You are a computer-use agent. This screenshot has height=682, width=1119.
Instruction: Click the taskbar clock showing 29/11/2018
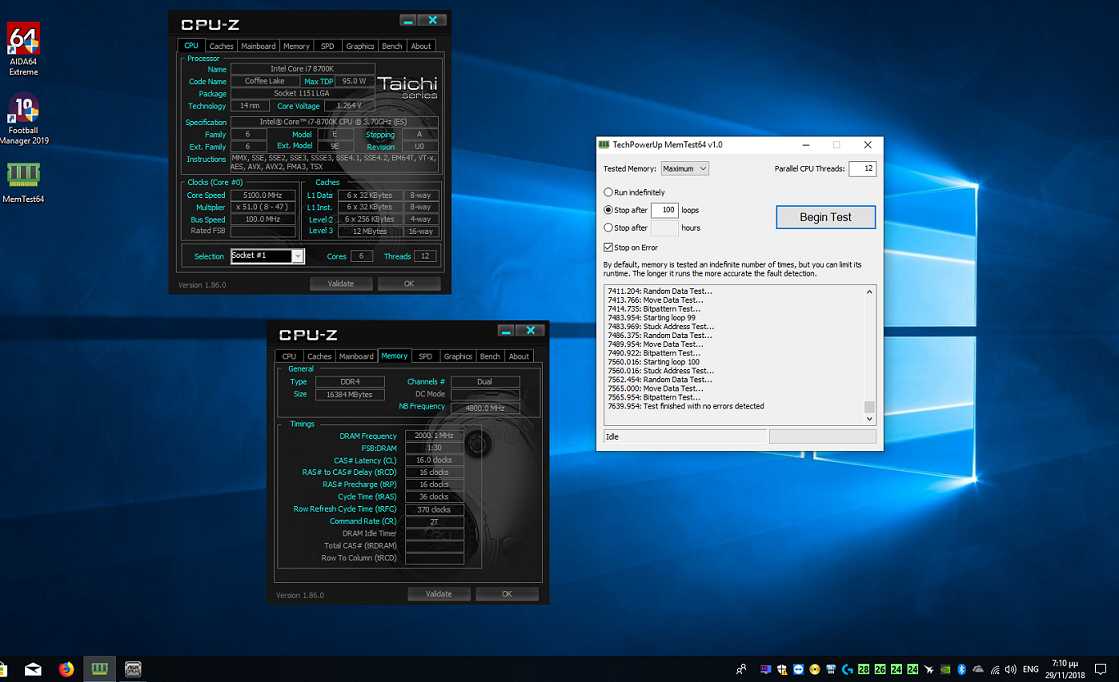(x=1065, y=669)
